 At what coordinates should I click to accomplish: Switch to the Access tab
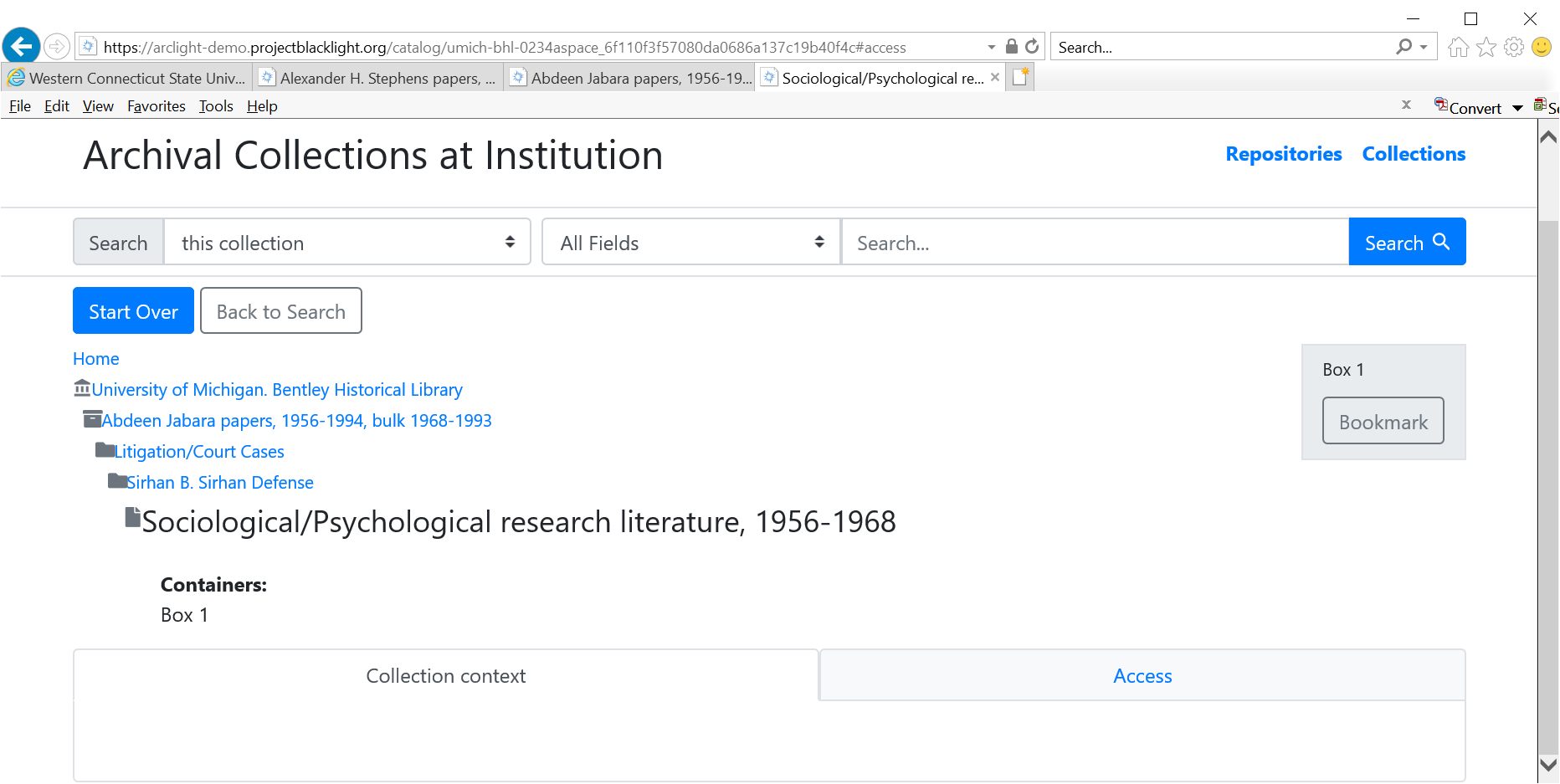1142,675
